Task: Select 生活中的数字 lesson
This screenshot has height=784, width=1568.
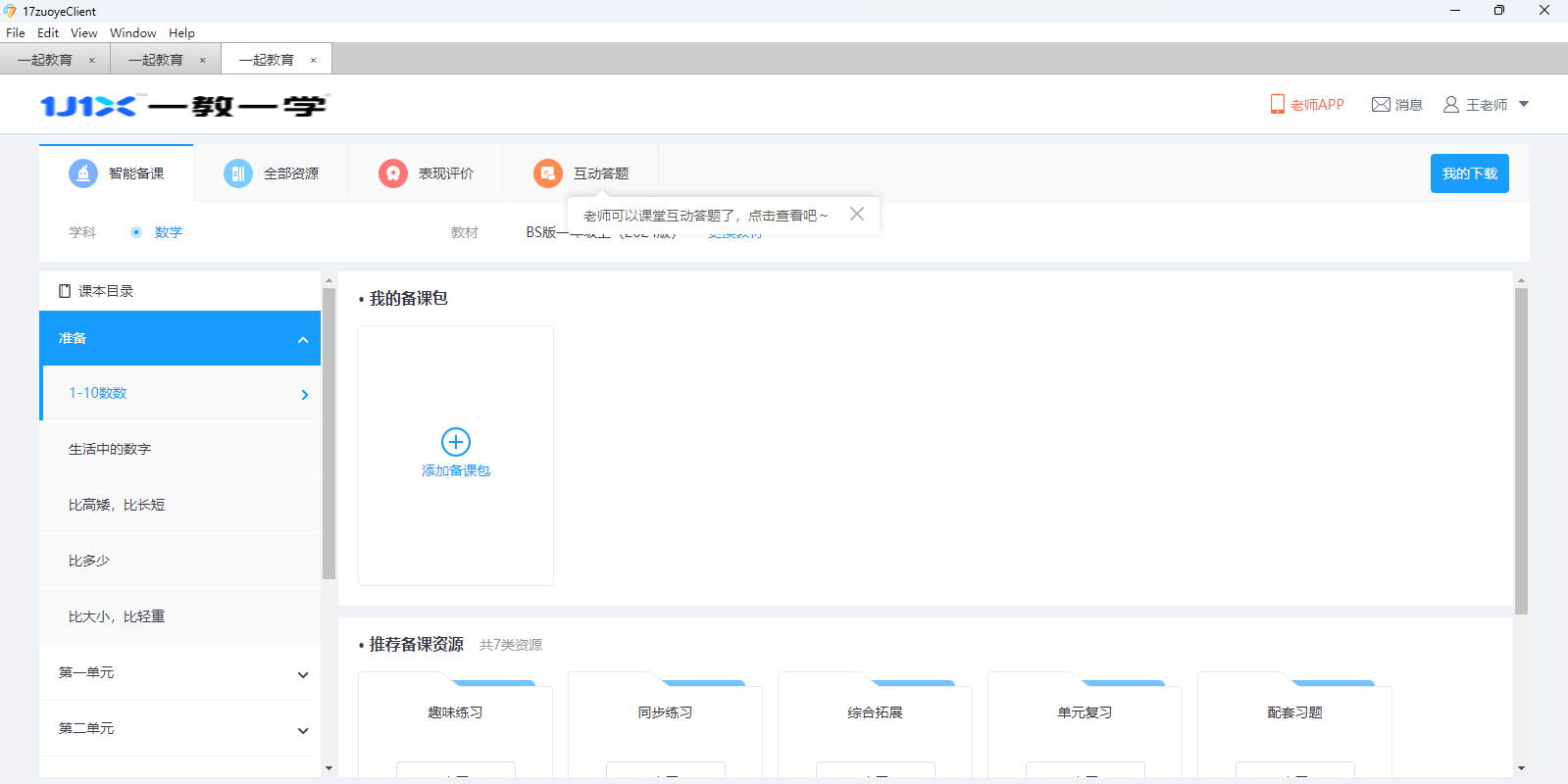Action: (110, 449)
